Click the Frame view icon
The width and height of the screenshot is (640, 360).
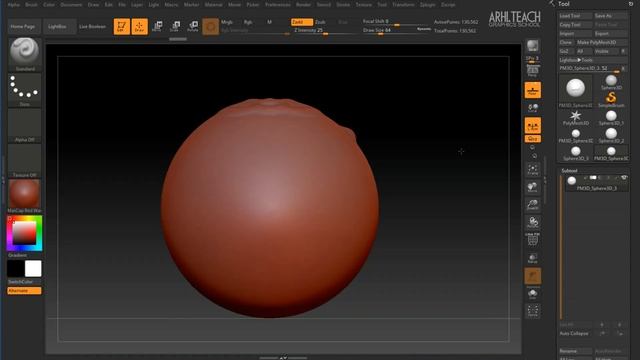pyautogui.click(x=533, y=170)
